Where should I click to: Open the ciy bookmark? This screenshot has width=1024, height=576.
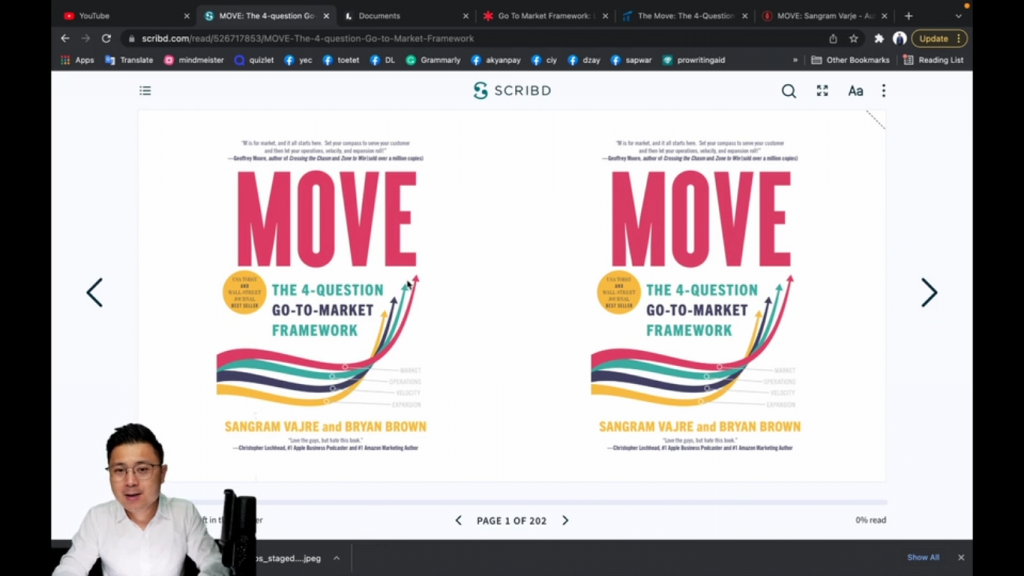coord(544,60)
